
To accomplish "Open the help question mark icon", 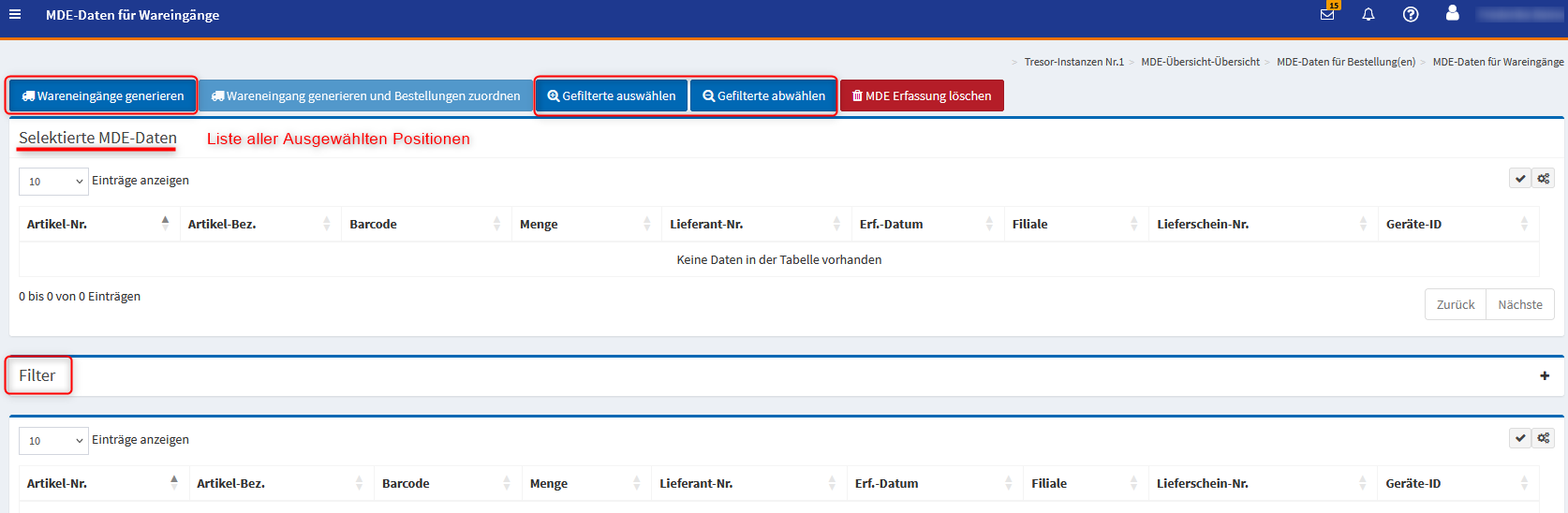I will pos(1411,14).
